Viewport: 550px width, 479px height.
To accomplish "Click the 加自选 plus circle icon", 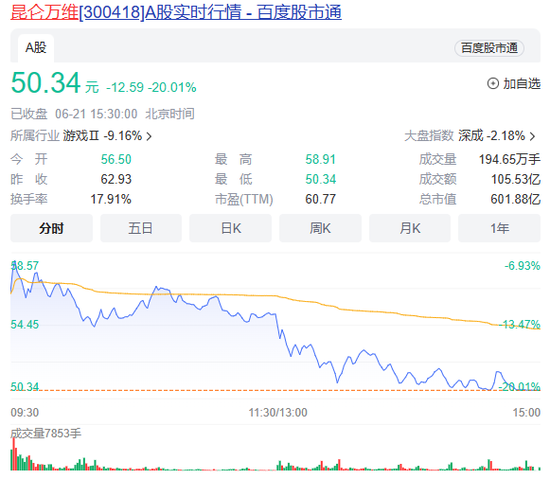I will [493, 83].
